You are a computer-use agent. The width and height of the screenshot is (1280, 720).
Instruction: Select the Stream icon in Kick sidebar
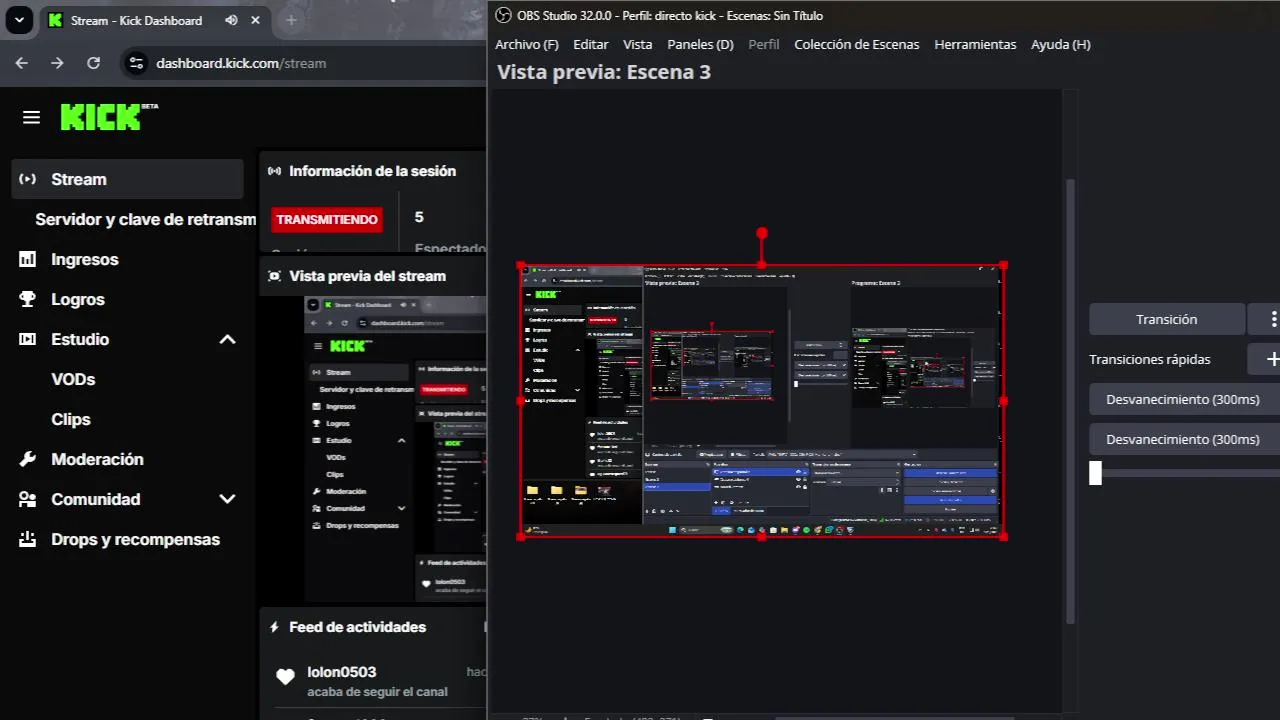coord(28,179)
